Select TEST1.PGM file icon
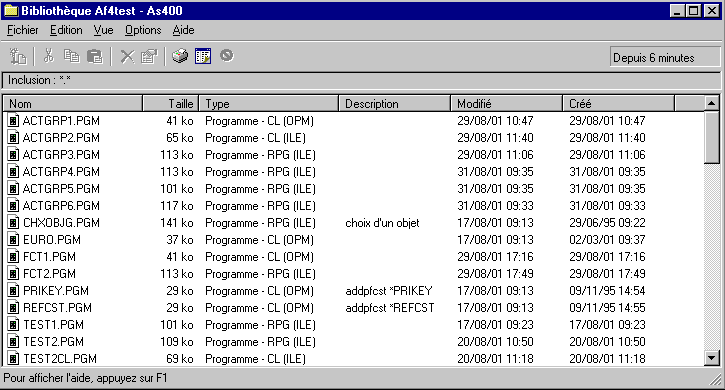 pos(13,325)
